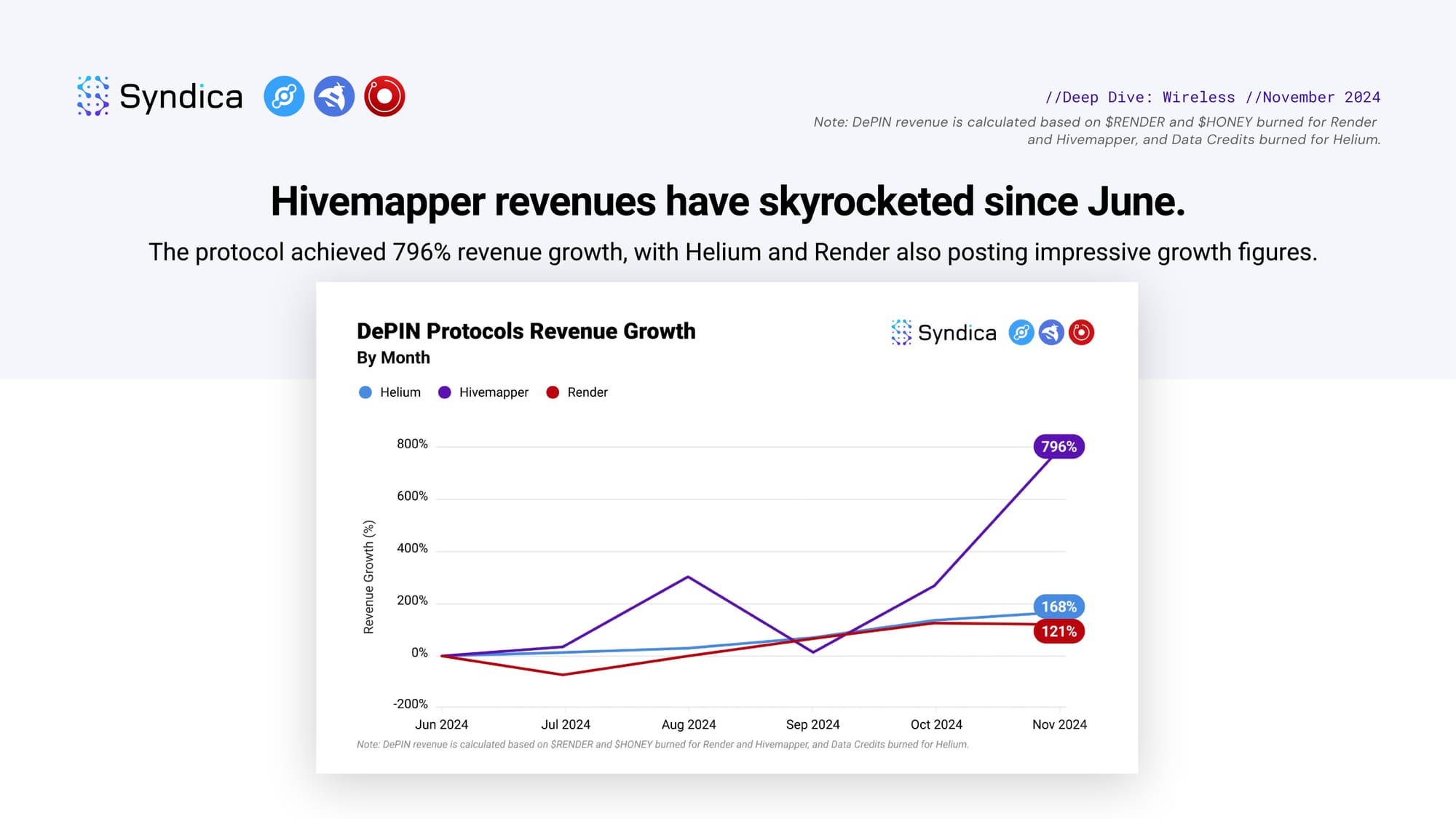Click the Aug 2024 axis label
The height and width of the screenshot is (819, 1456).
tap(688, 724)
